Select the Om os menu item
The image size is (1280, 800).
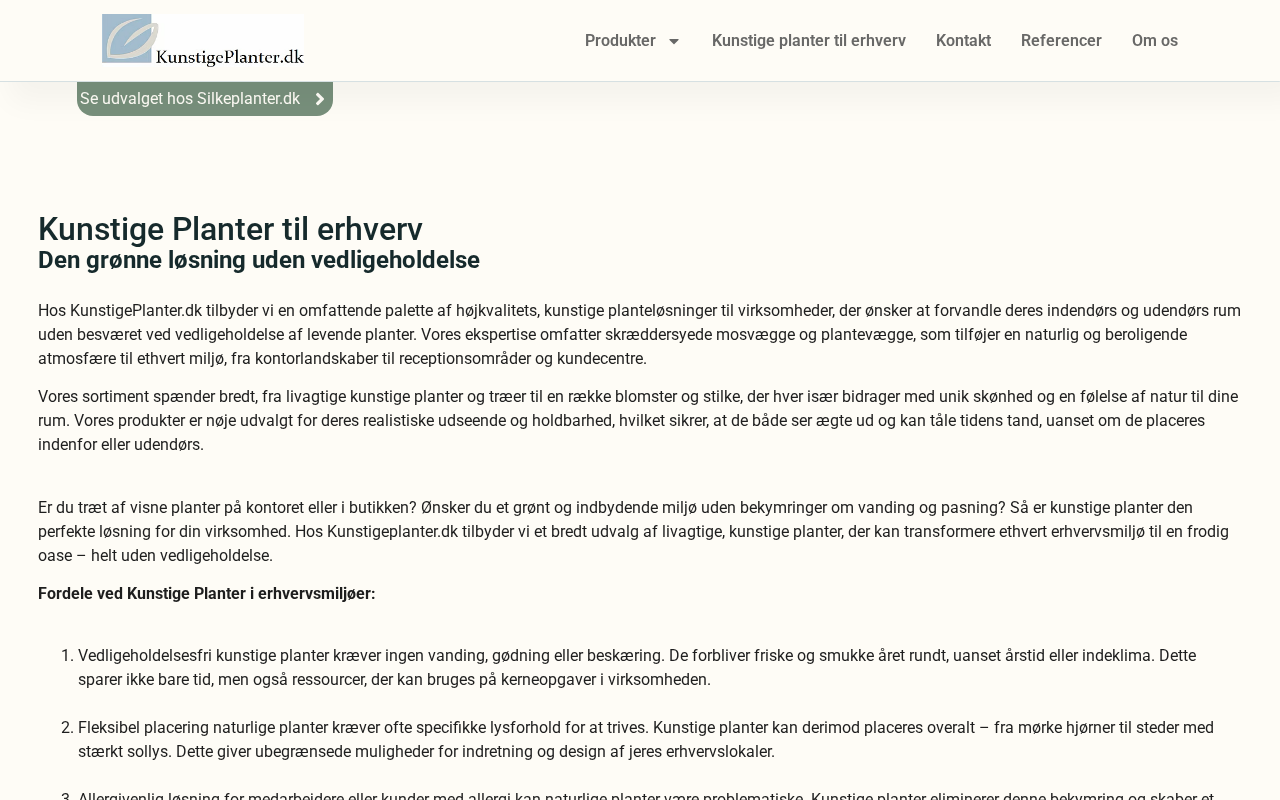tap(1154, 41)
